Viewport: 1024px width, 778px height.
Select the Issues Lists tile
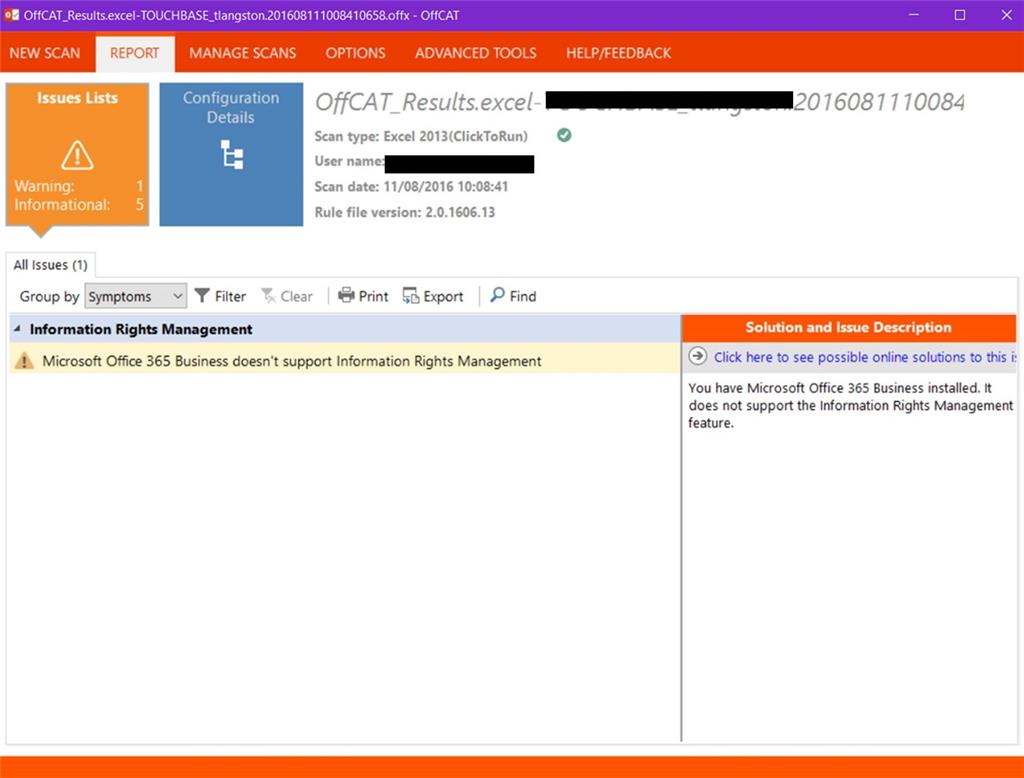point(77,154)
